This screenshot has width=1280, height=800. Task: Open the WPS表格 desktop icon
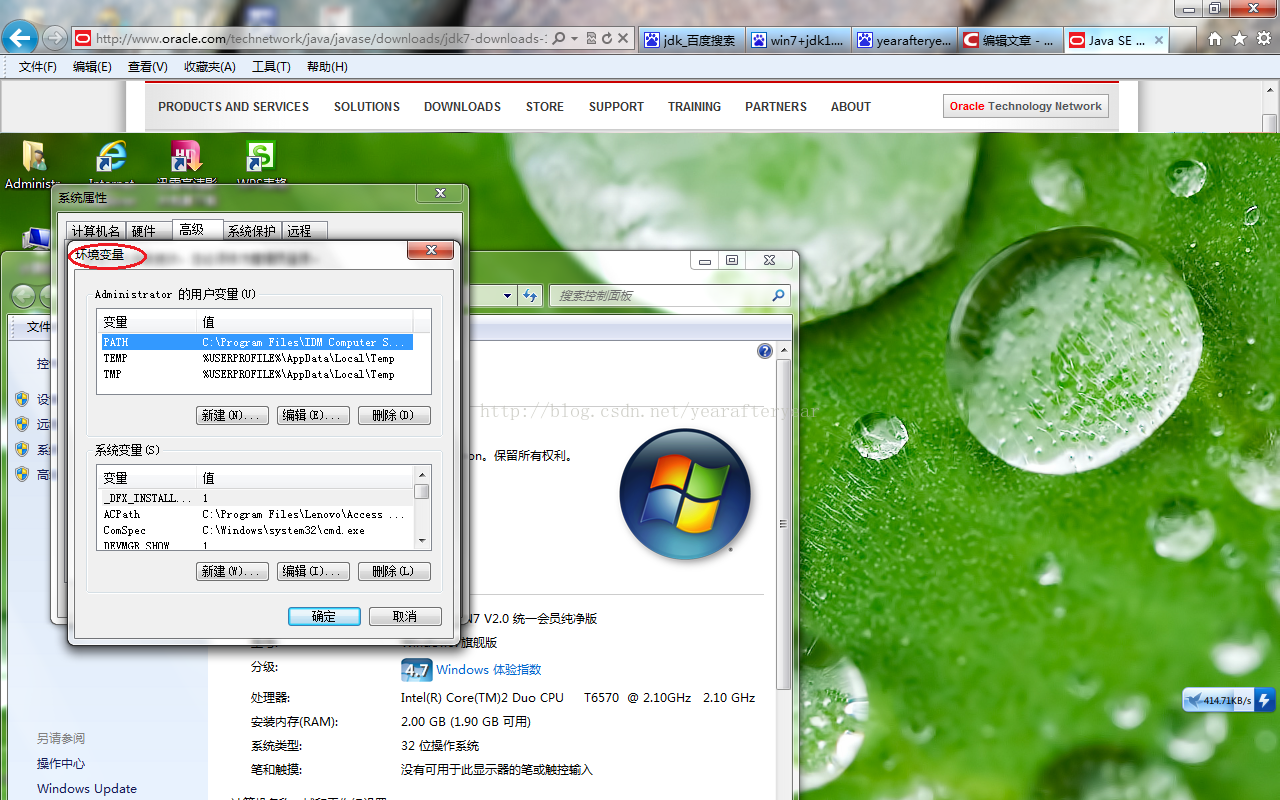(x=261, y=164)
